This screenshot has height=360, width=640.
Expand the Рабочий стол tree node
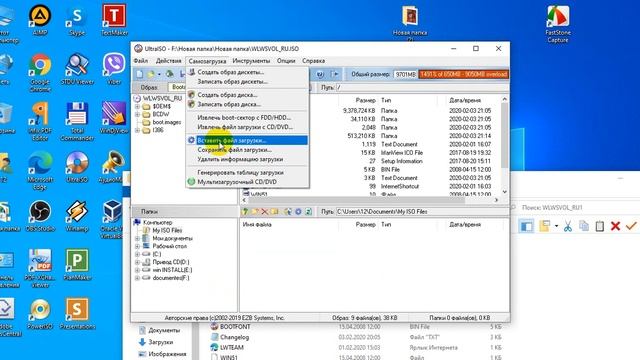[137, 247]
